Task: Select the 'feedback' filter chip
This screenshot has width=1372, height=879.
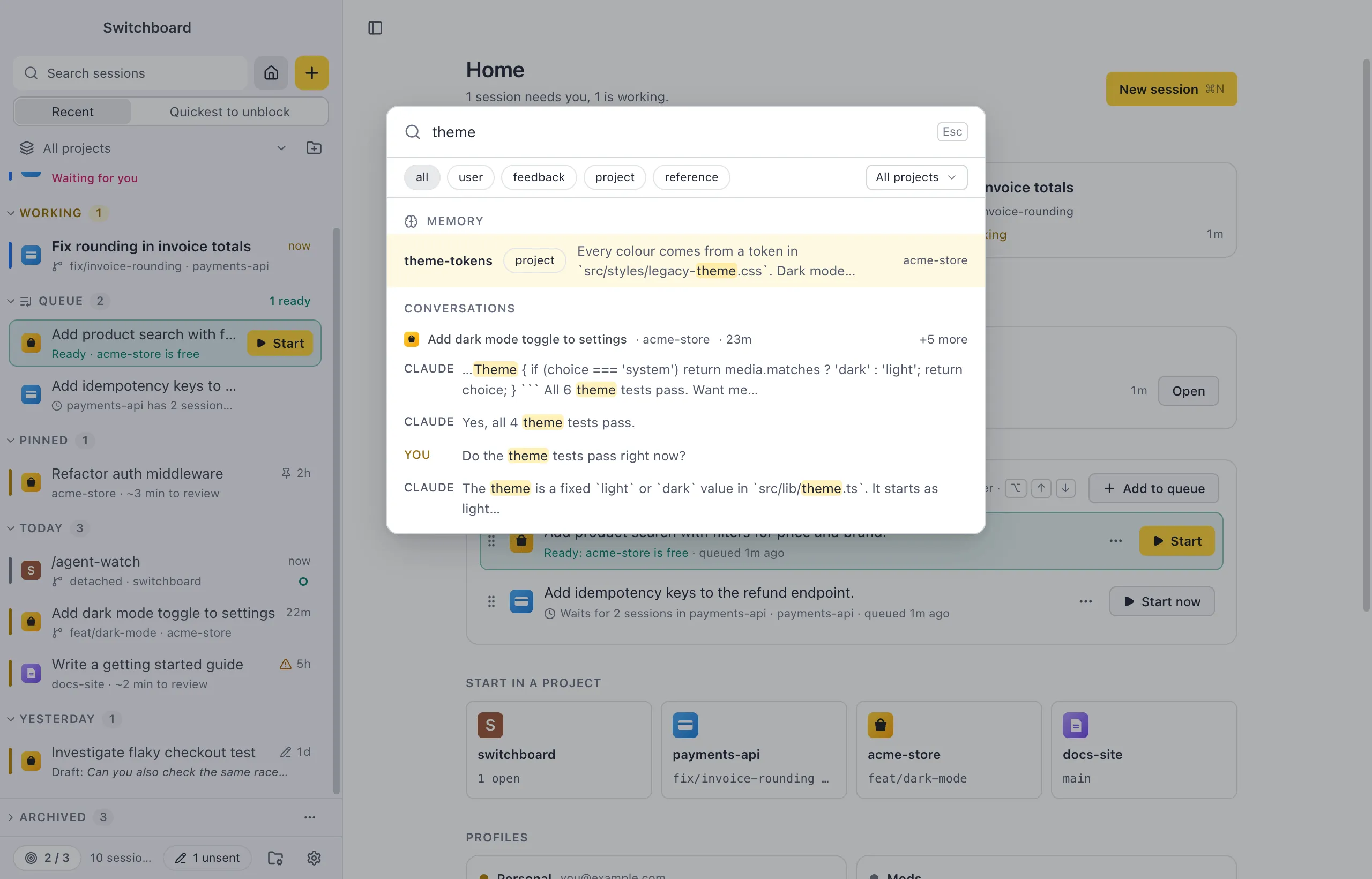Action: (x=538, y=177)
